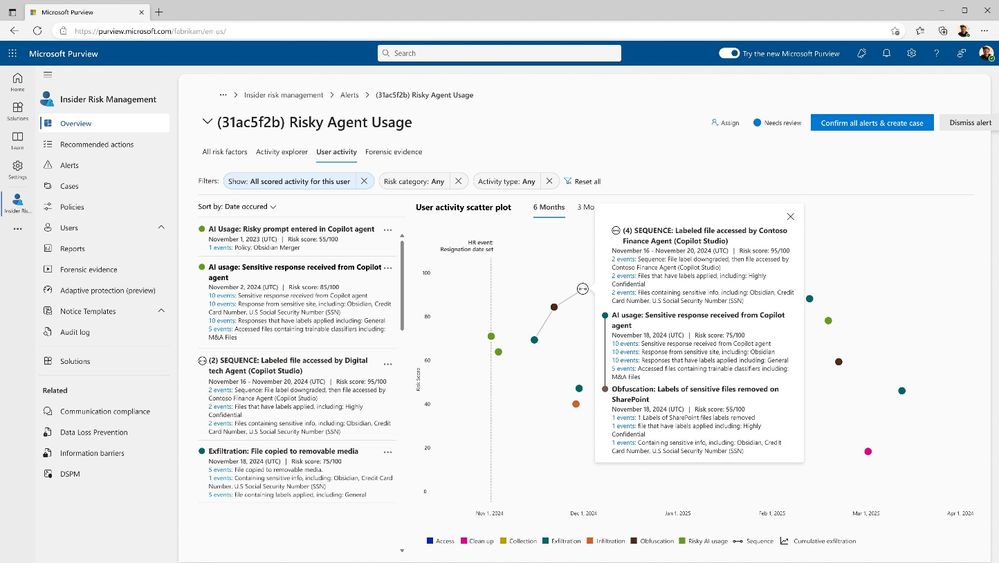Collapse sequence (4) in details popup

point(615,231)
